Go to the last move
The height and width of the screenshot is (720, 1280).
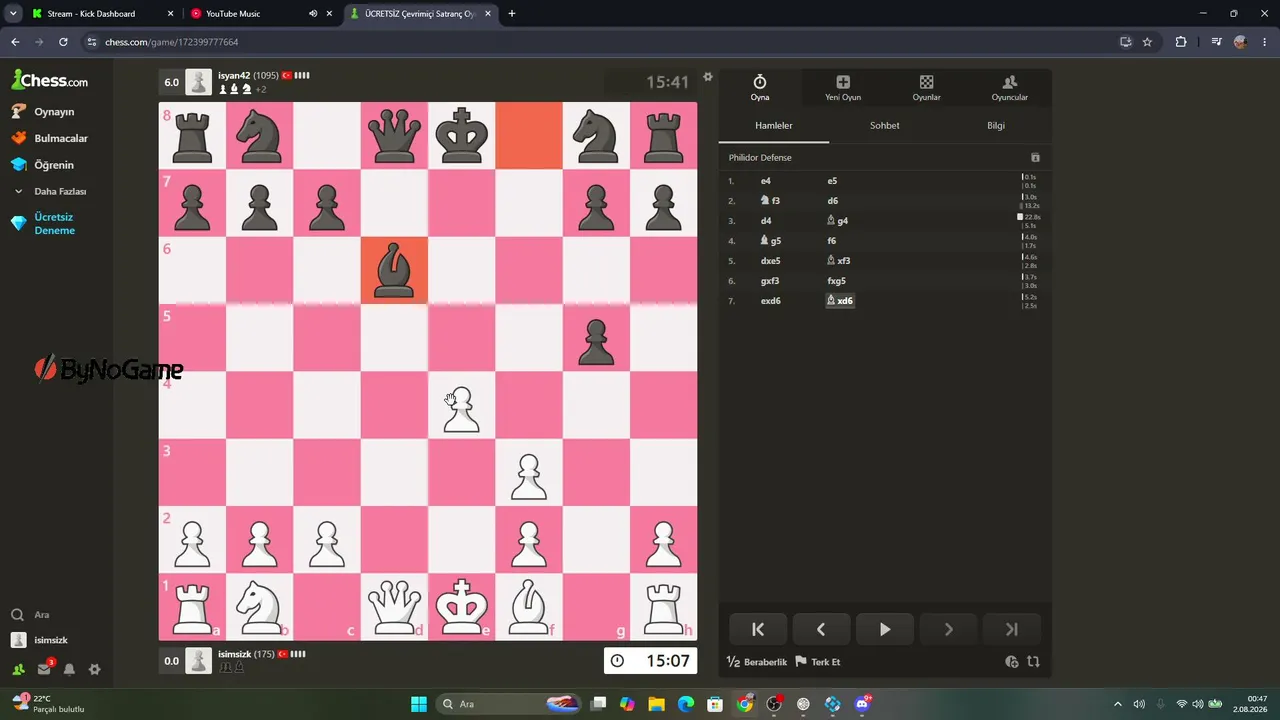tap(1012, 629)
